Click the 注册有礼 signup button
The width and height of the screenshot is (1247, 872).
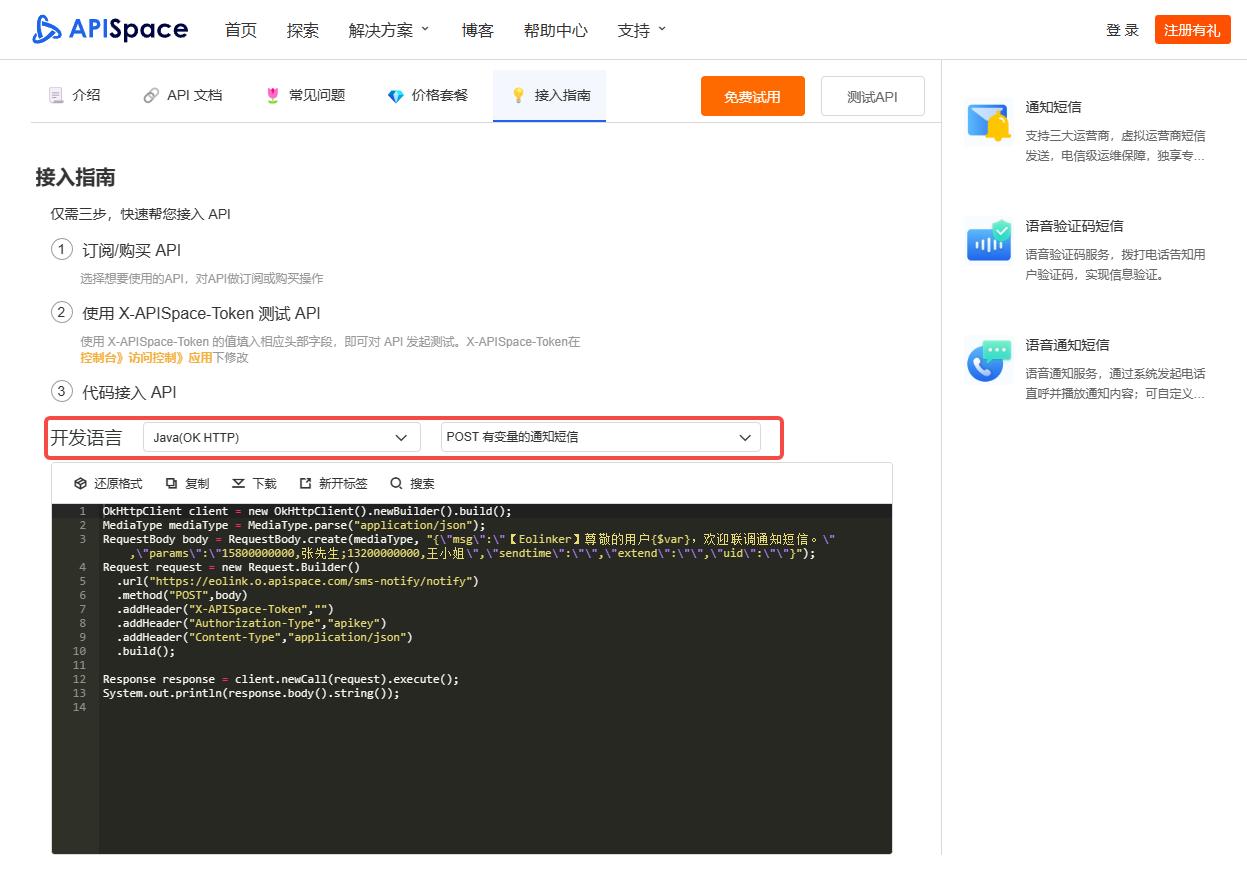pyautogui.click(x=1192, y=30)
